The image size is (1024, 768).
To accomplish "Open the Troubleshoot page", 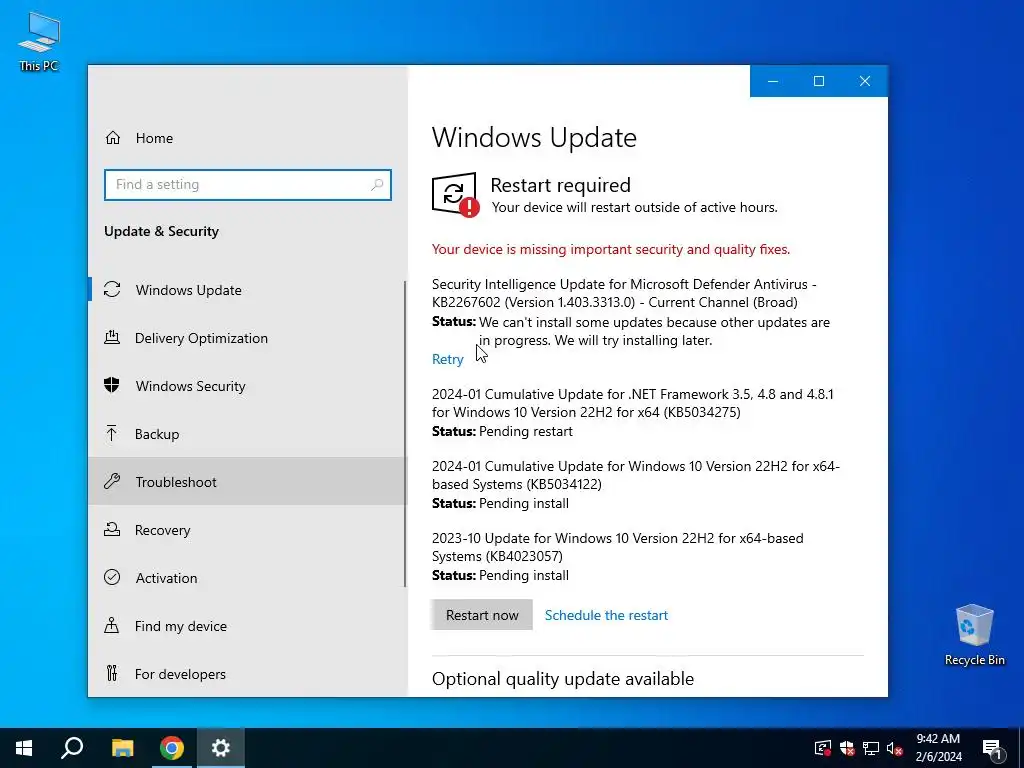I will [x=247, y=481].
